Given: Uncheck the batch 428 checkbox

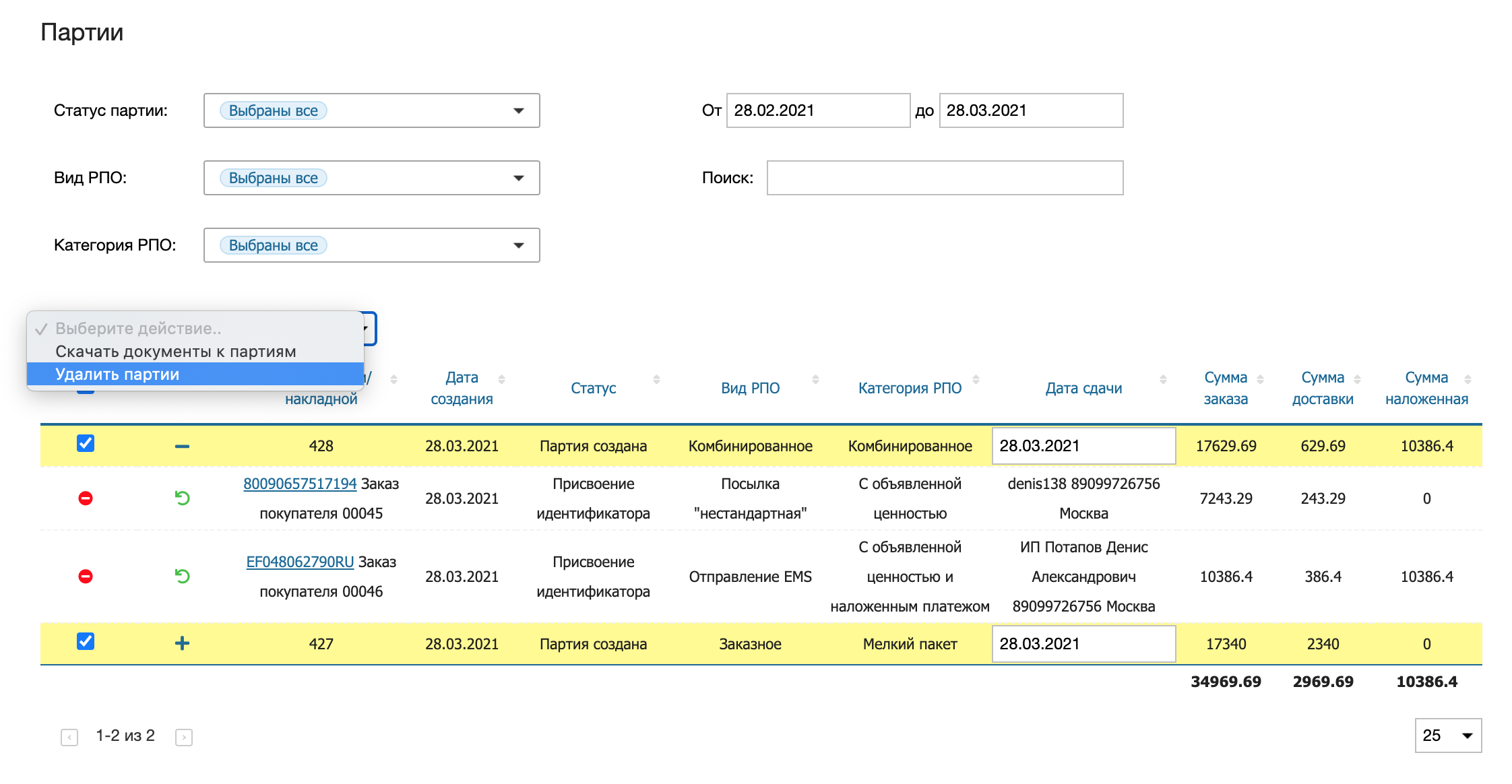Looking at the screenshot, I should click(86, 443).
